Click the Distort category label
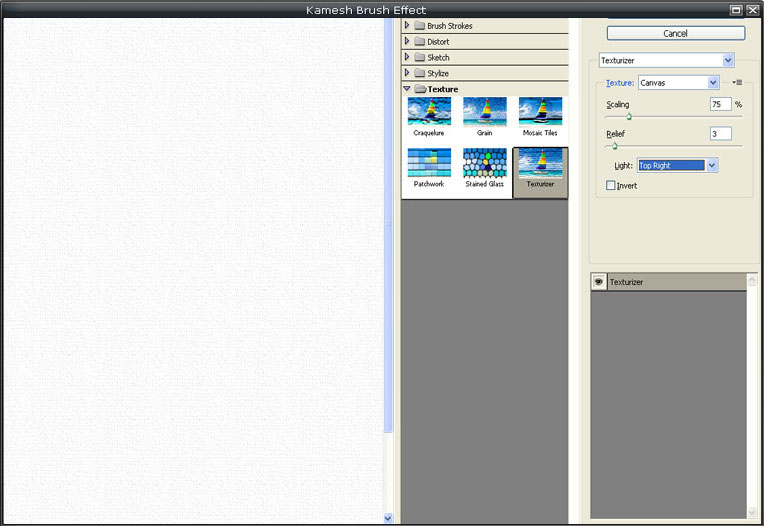The height and width of the screenshot is (526, 764). point(438,42)
